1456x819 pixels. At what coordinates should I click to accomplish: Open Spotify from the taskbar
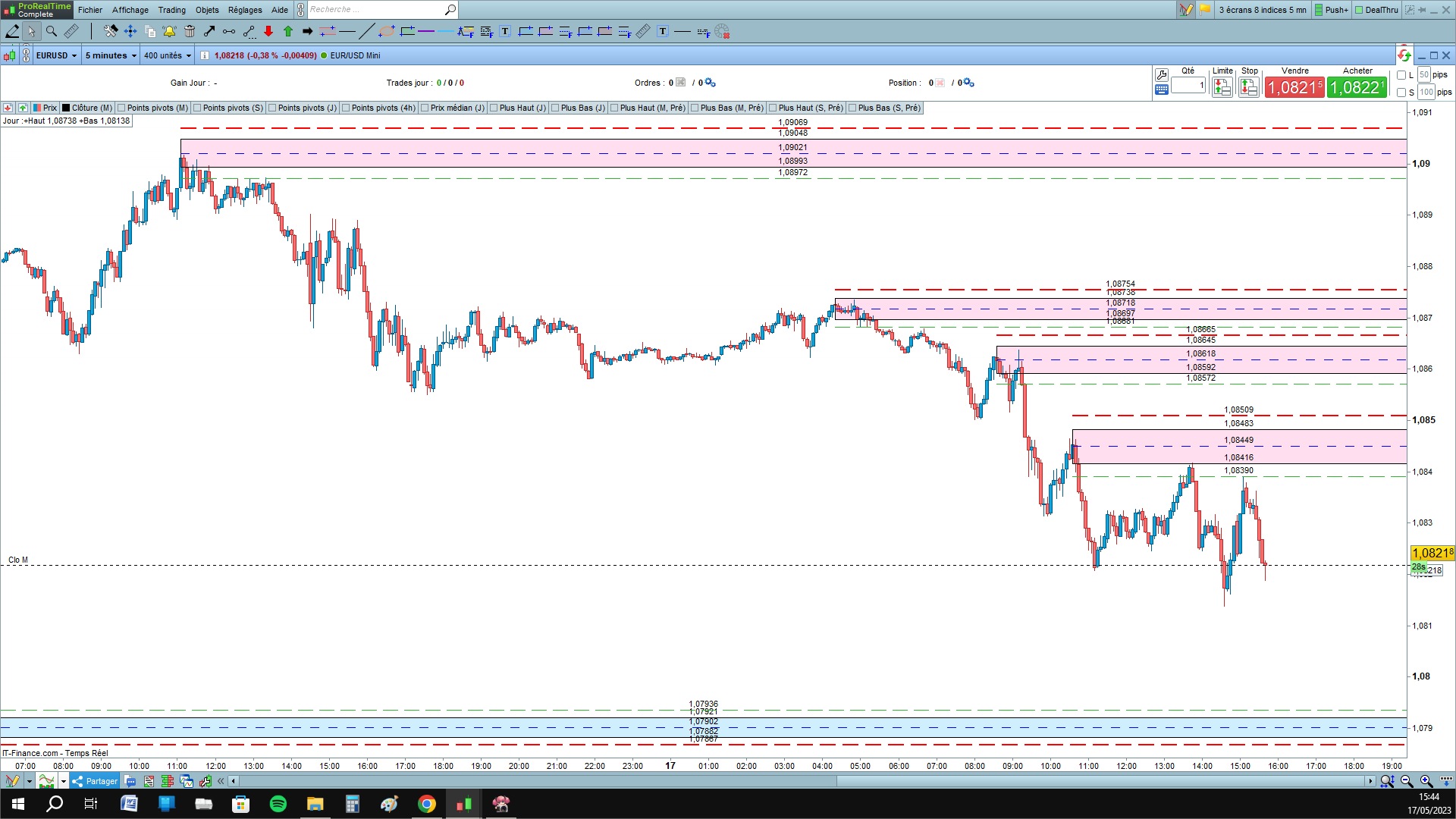(278, 804)
